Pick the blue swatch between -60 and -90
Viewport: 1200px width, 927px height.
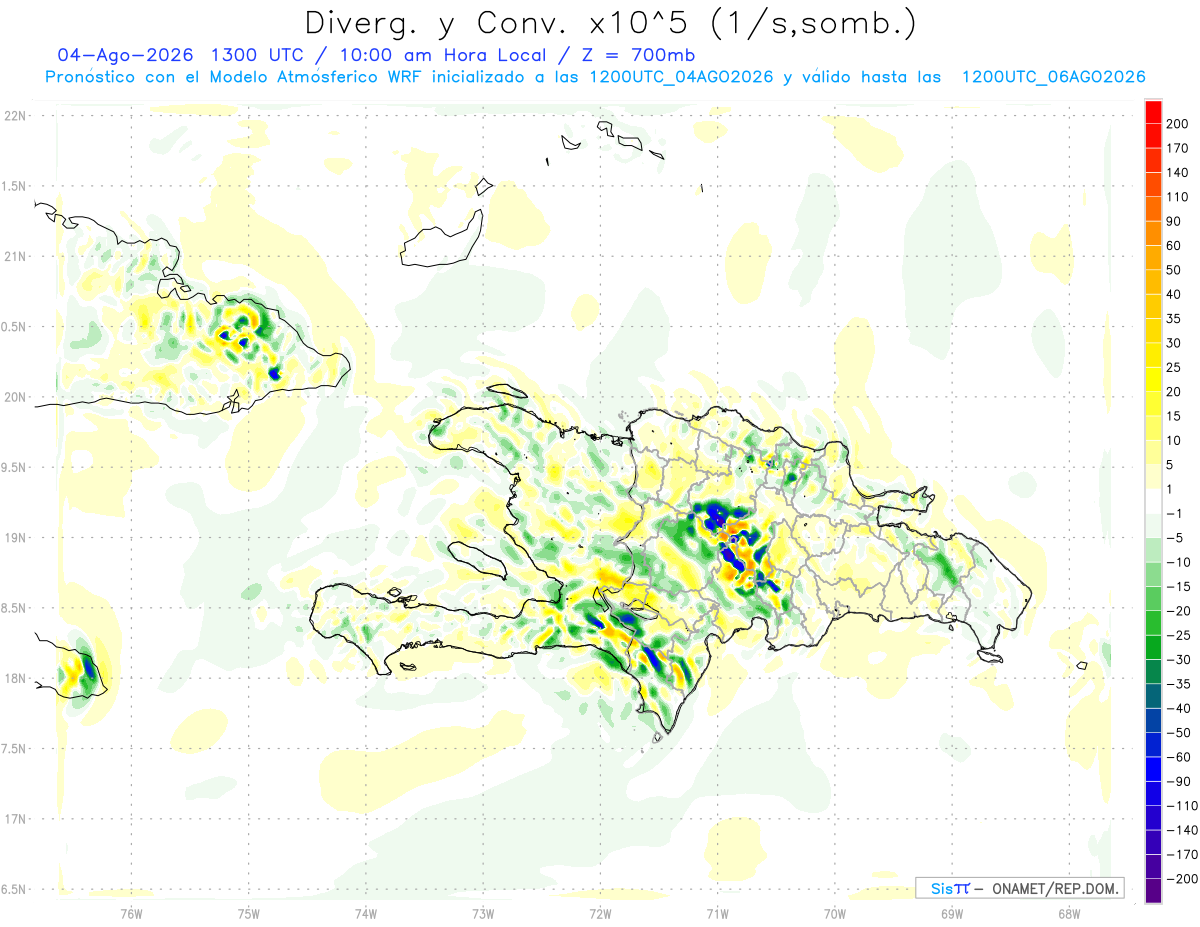point(1153,768)
